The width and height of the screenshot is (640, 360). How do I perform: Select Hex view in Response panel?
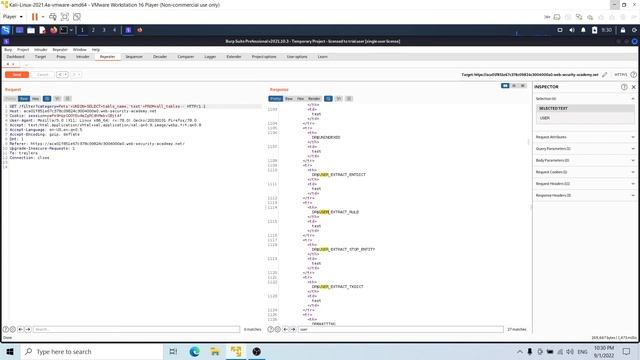[x=300, y=99]
